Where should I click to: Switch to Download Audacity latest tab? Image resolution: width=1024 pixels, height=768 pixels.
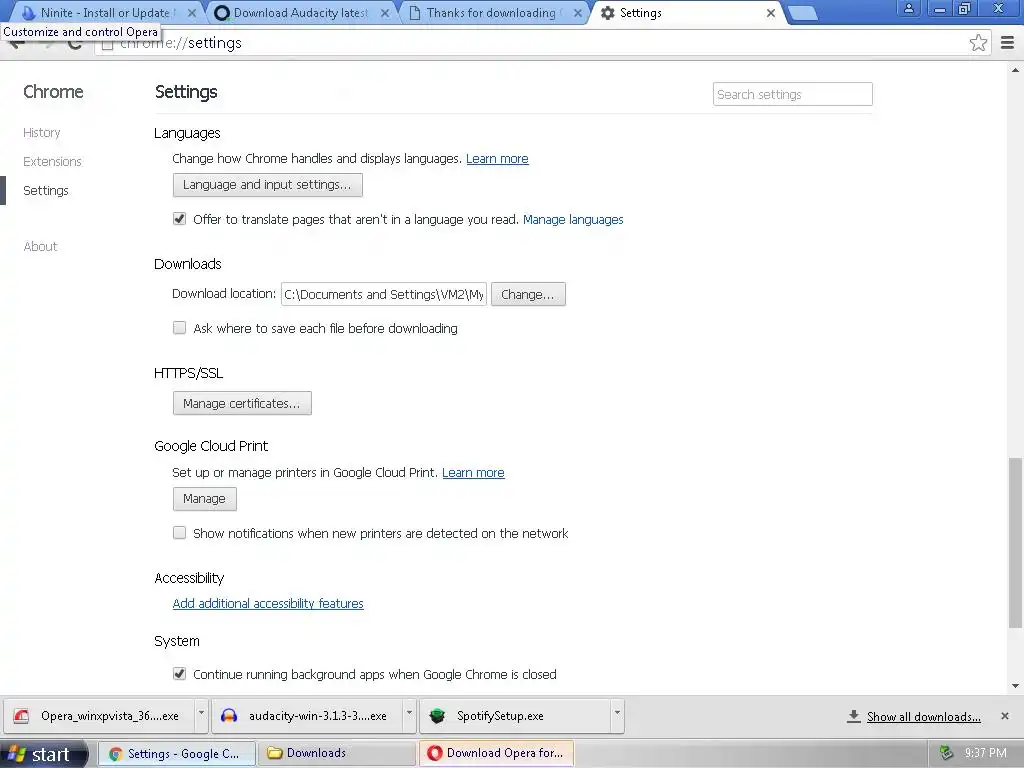[300, 13]
